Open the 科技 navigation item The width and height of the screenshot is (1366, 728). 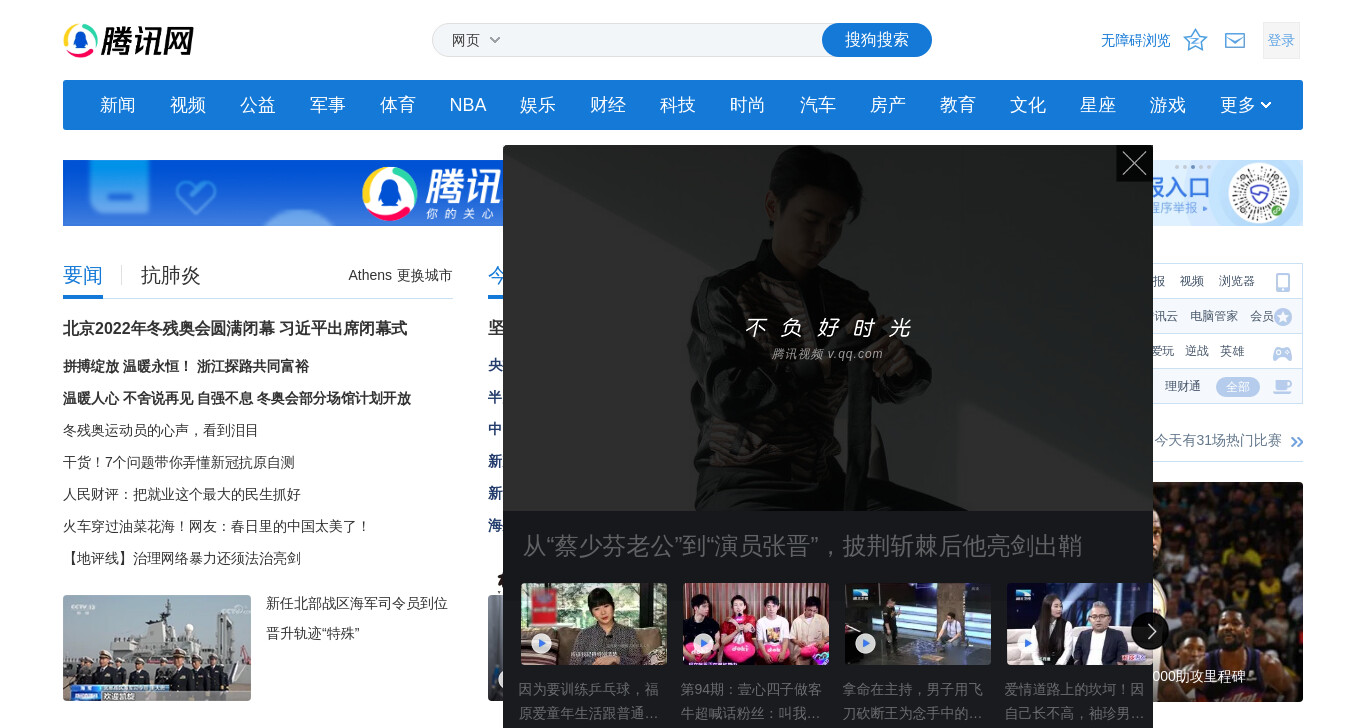[678, 105]
